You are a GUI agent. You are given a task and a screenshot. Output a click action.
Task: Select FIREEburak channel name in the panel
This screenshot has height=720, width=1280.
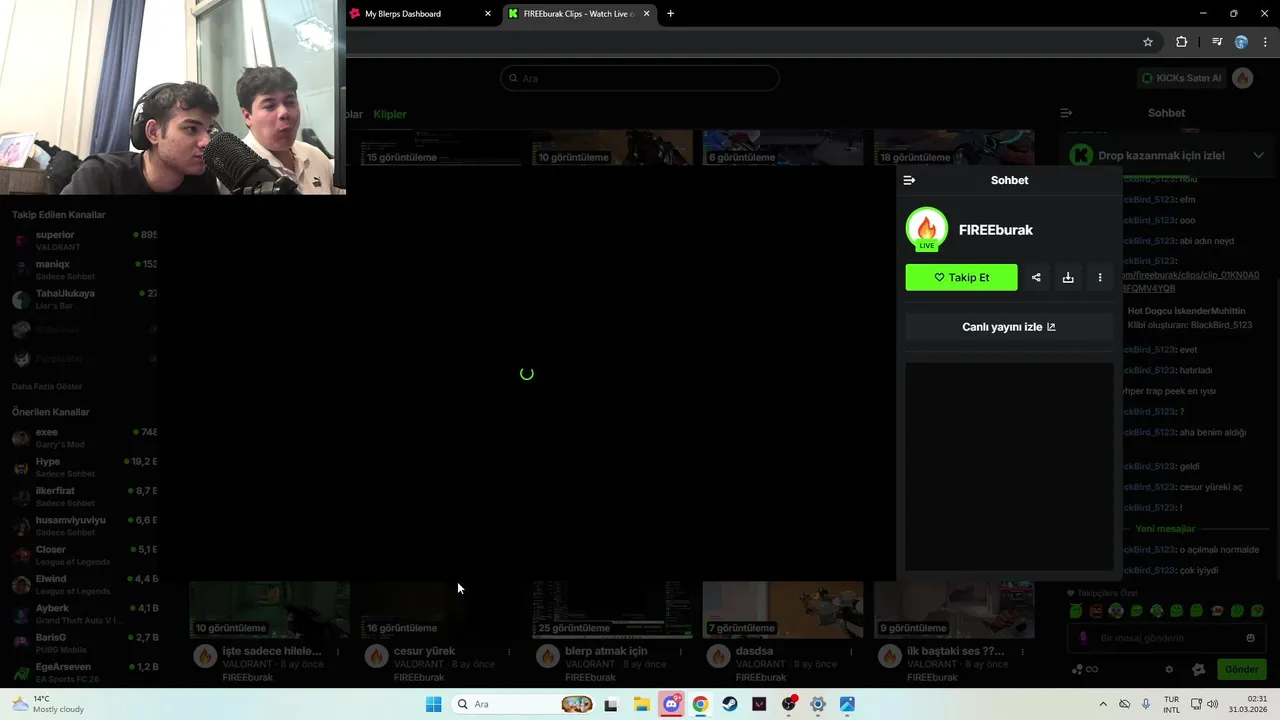click(996, 230)
